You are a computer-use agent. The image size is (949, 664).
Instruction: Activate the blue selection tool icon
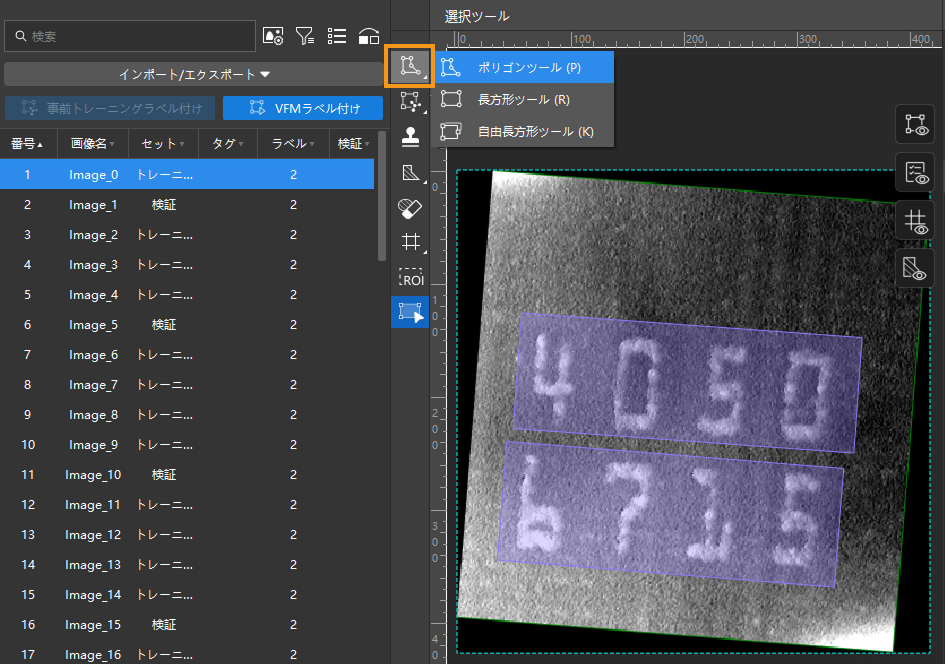(410, 312)
